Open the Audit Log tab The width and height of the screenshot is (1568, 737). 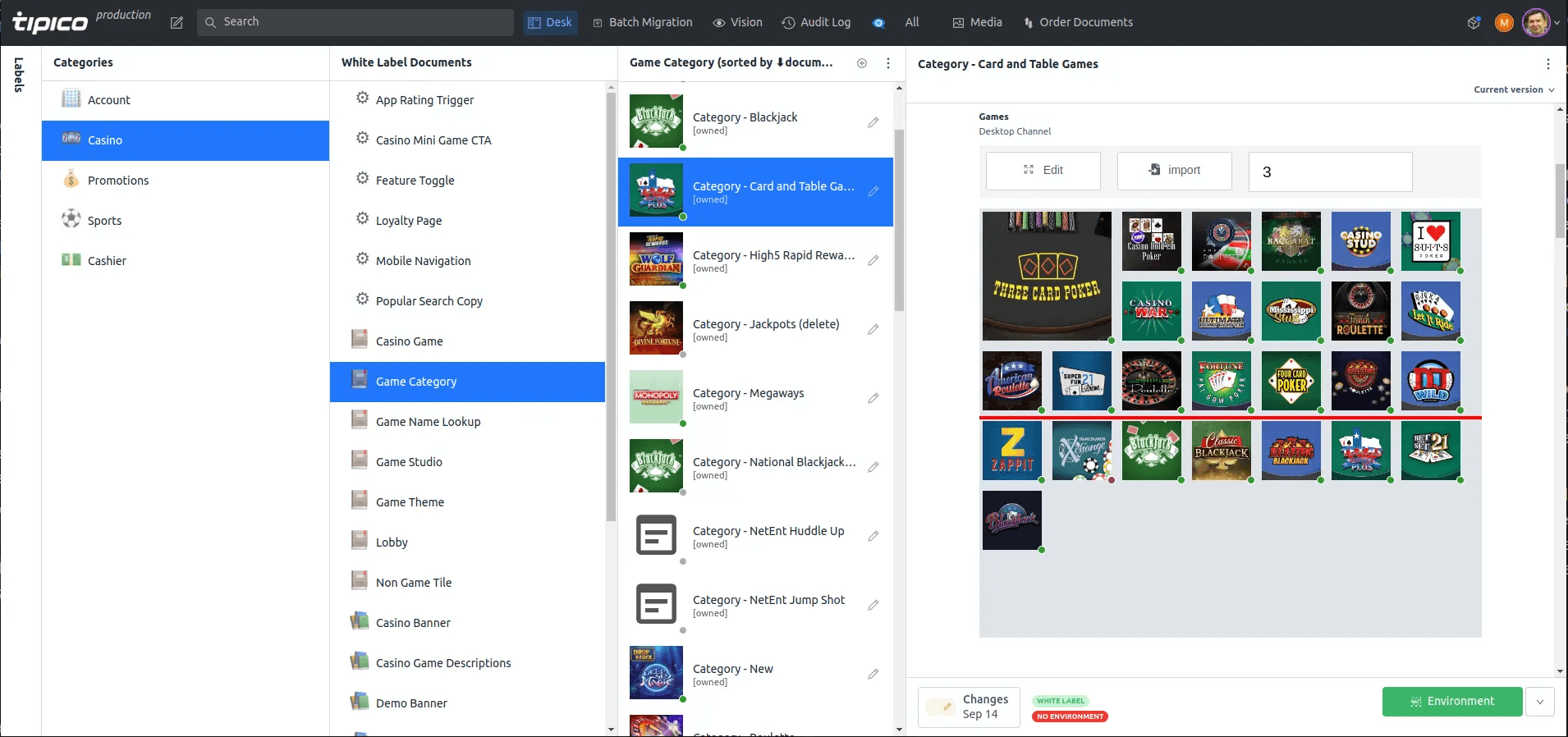pos(816,23)
